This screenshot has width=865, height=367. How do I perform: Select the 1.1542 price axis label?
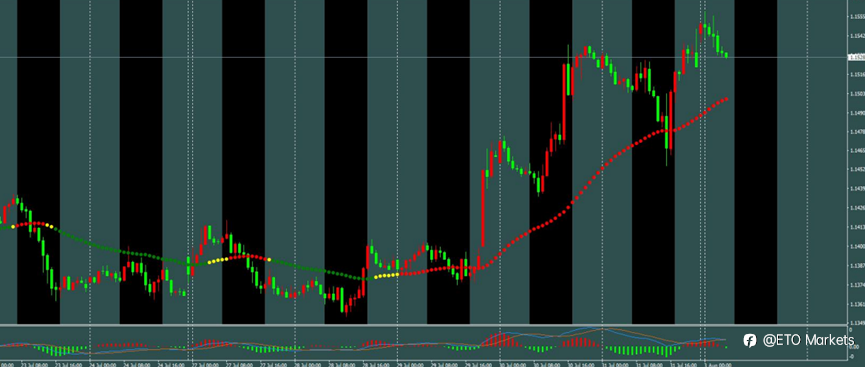[857, 36]
